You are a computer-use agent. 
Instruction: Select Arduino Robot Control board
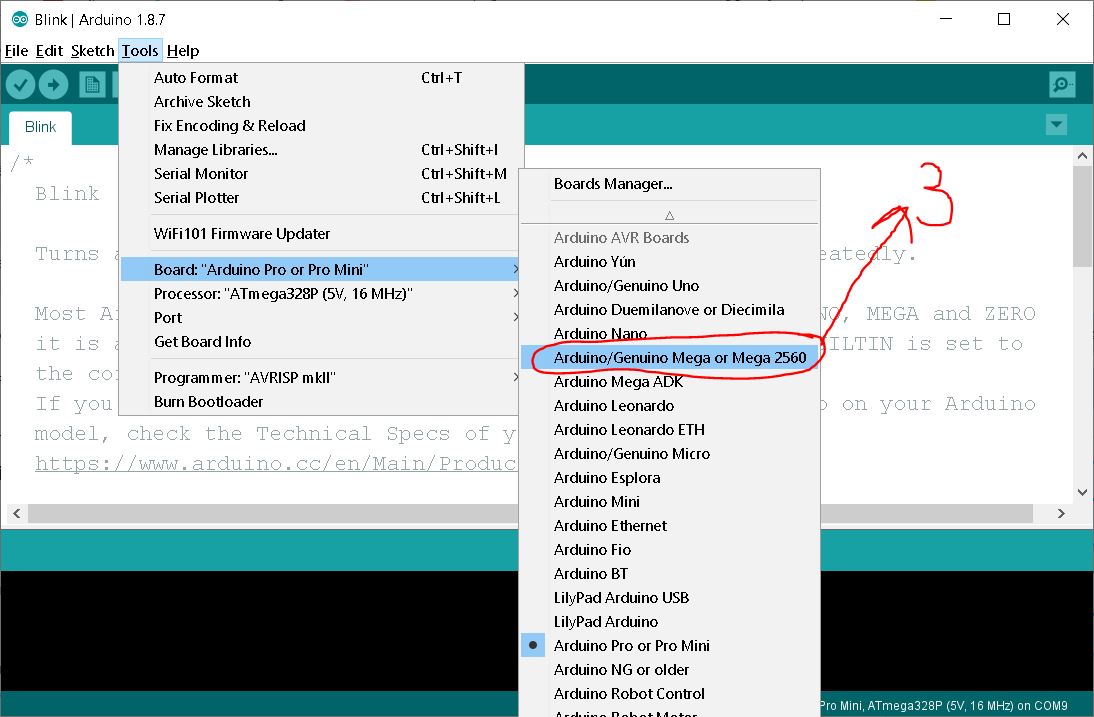coord(670,694)
